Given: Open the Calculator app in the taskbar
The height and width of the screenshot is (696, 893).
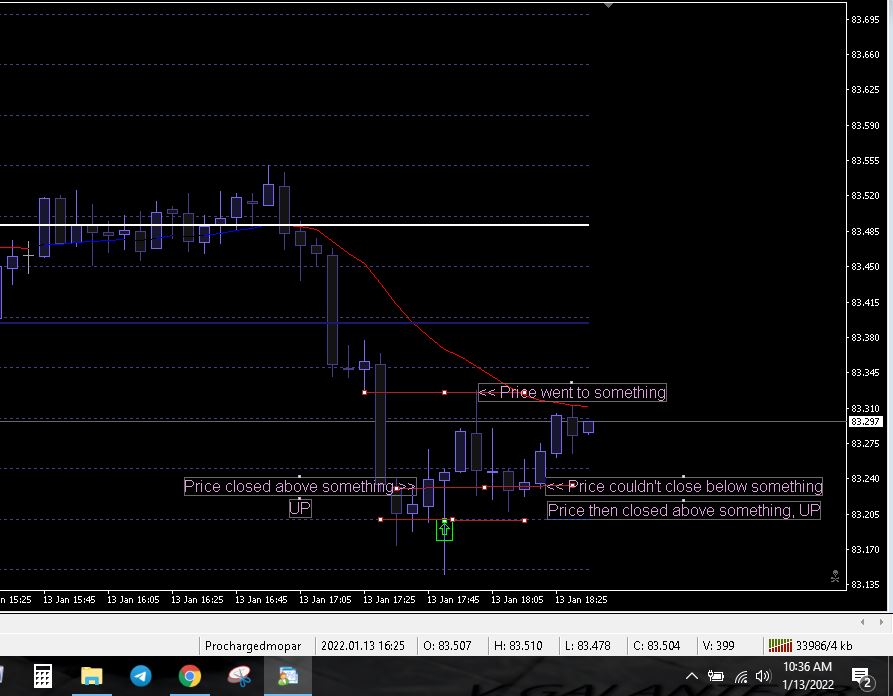Looking at the screenshot, I should pos(43,676).
